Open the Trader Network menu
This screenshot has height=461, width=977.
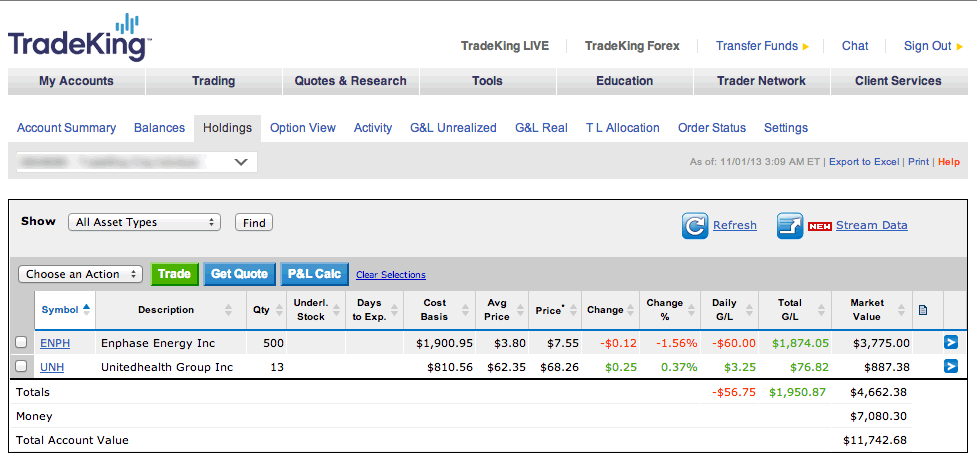(761, 81)
